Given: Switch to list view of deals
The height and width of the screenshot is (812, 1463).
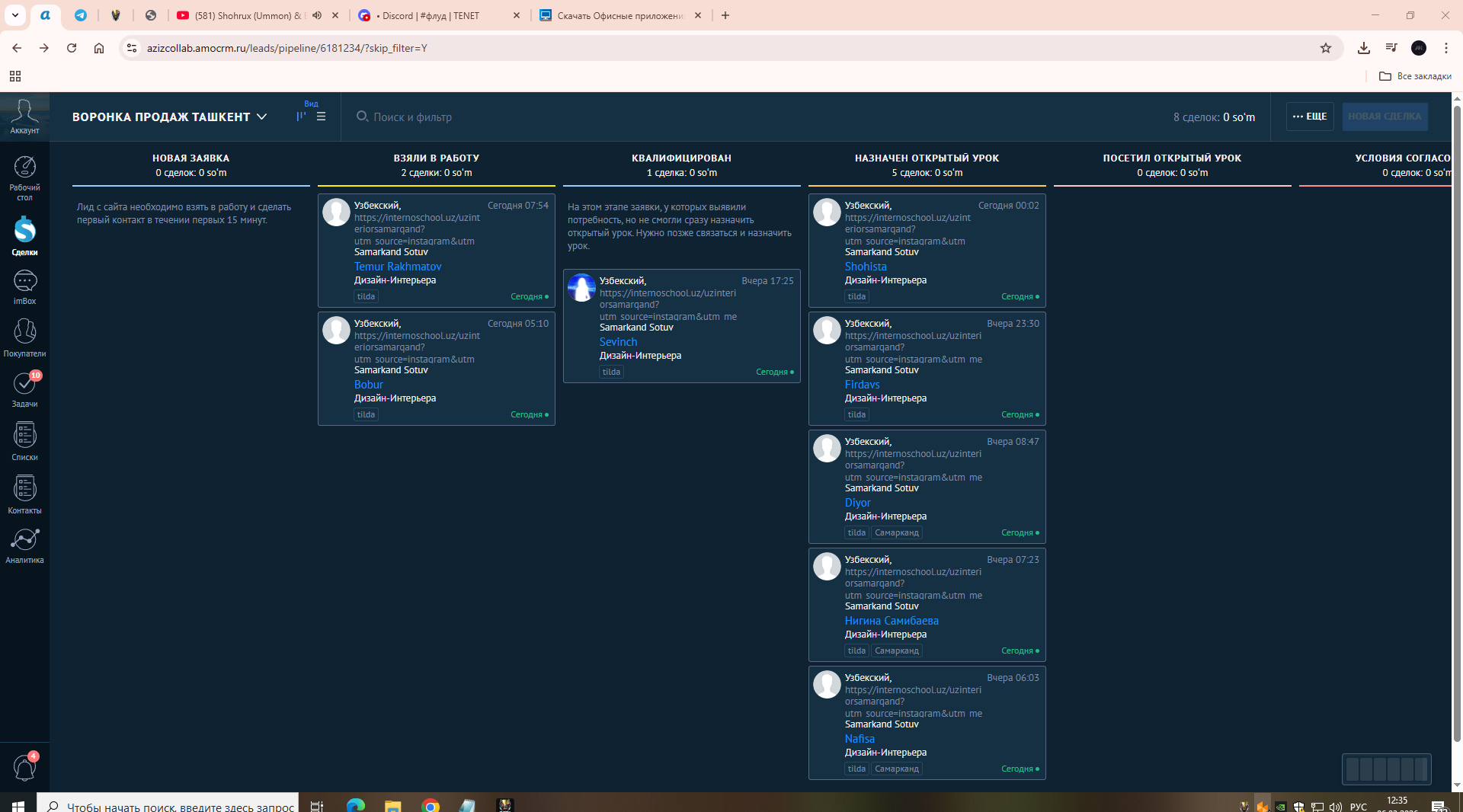Looking at the screenshot, I should (321, 117).
